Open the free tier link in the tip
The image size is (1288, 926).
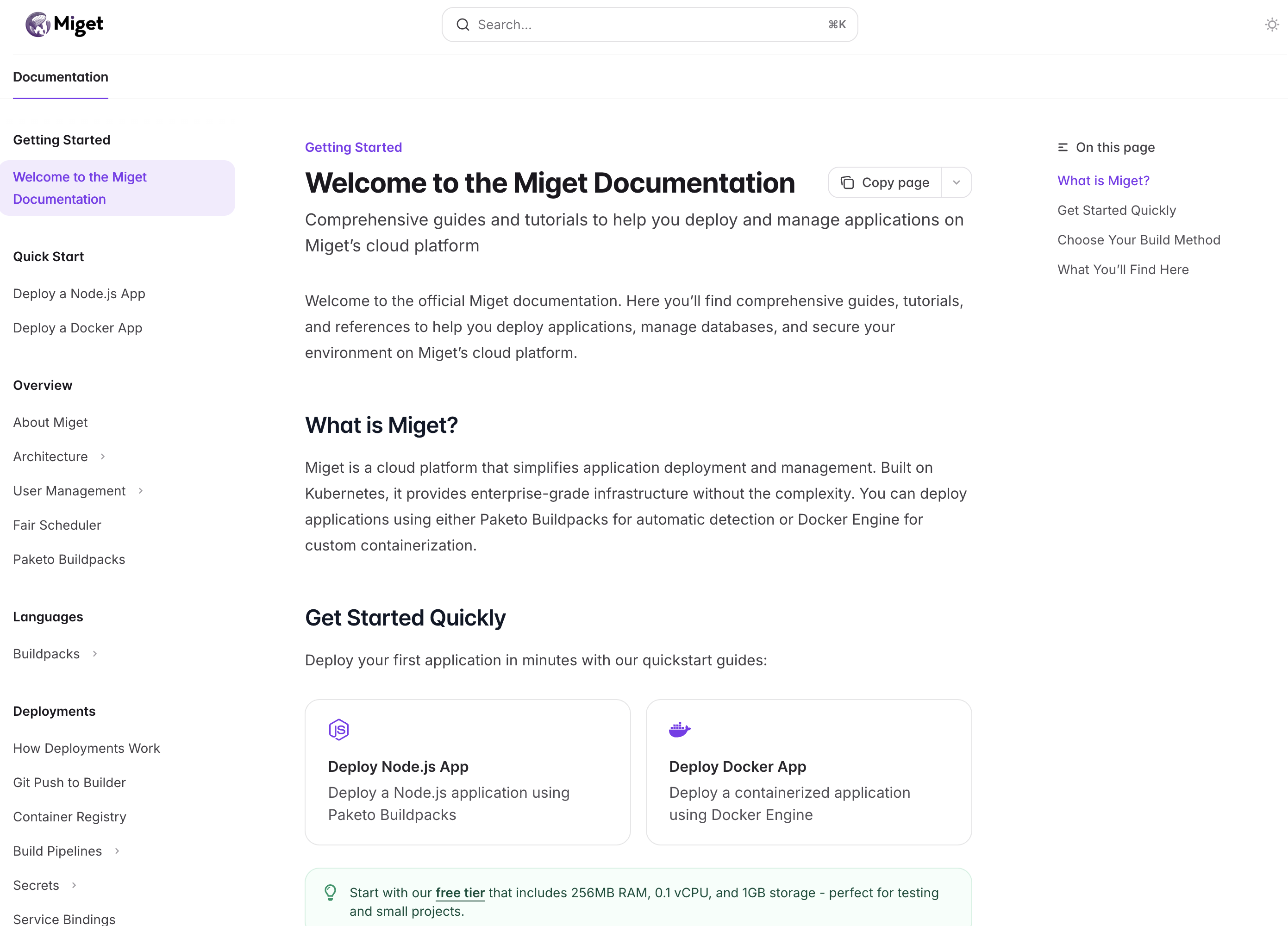pos(460,893)
